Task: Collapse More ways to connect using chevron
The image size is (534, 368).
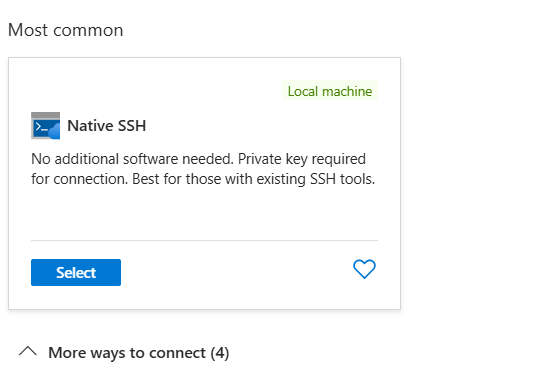Action: click(x=28, y=352)
